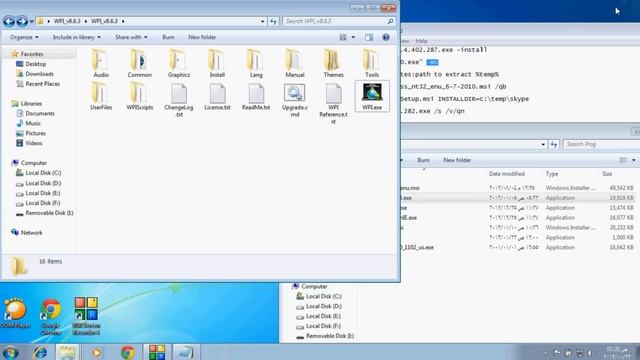Open the Install folder
Screen dimensions: 640x360
pos(217,63)
